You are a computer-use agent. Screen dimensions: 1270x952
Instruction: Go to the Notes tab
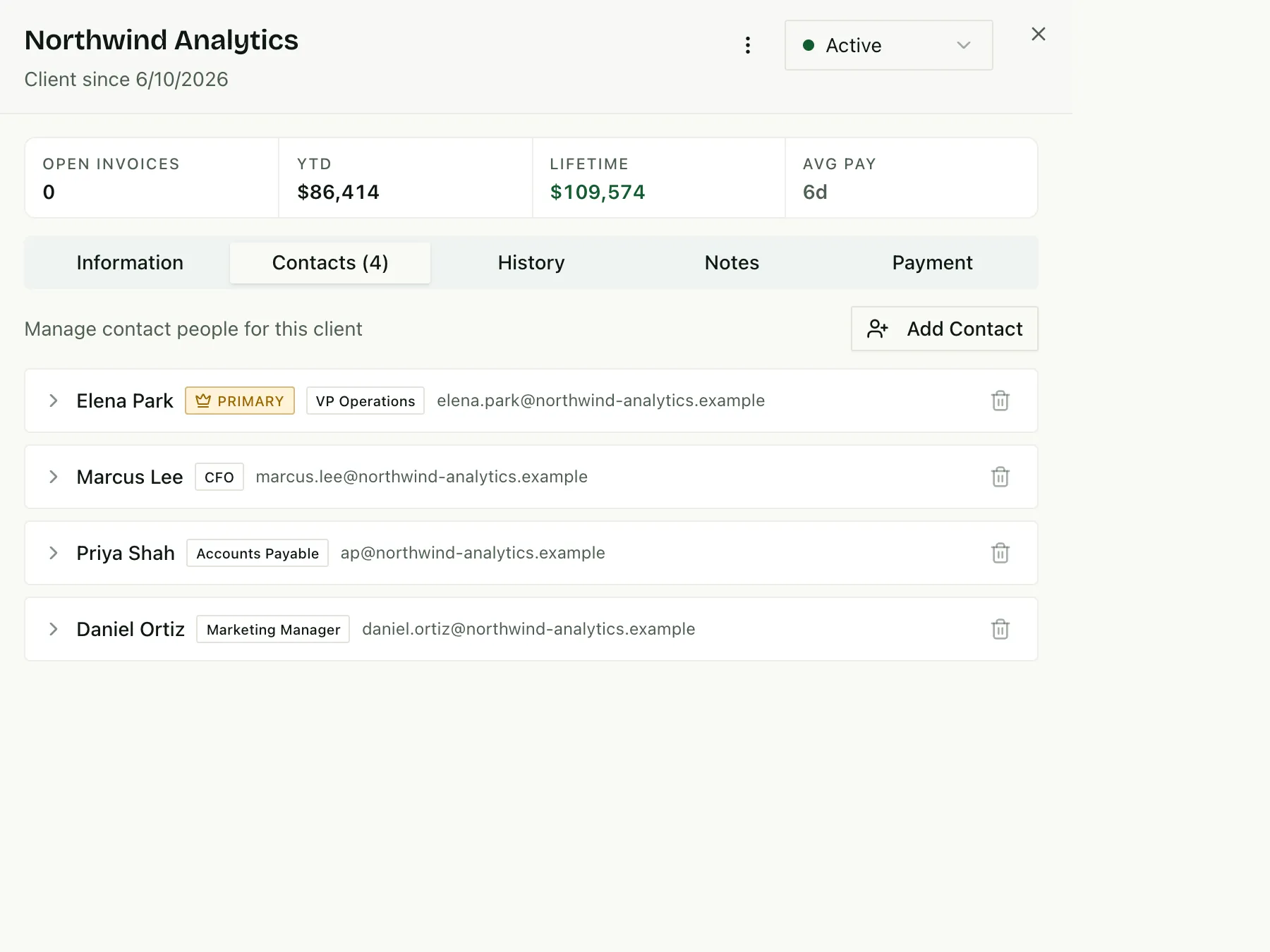click(732, 263)
